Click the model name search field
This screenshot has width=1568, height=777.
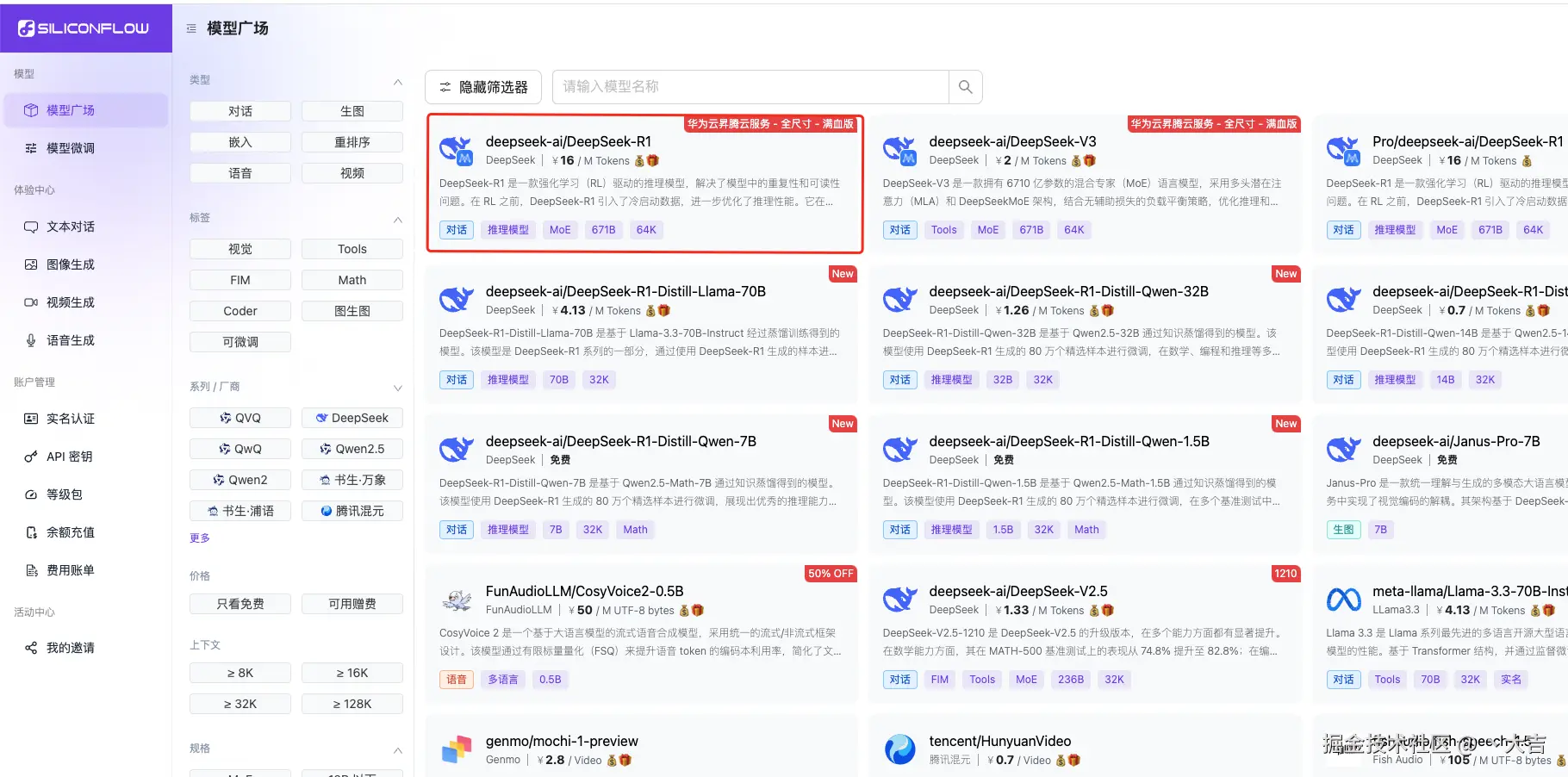tap(750, 87)
